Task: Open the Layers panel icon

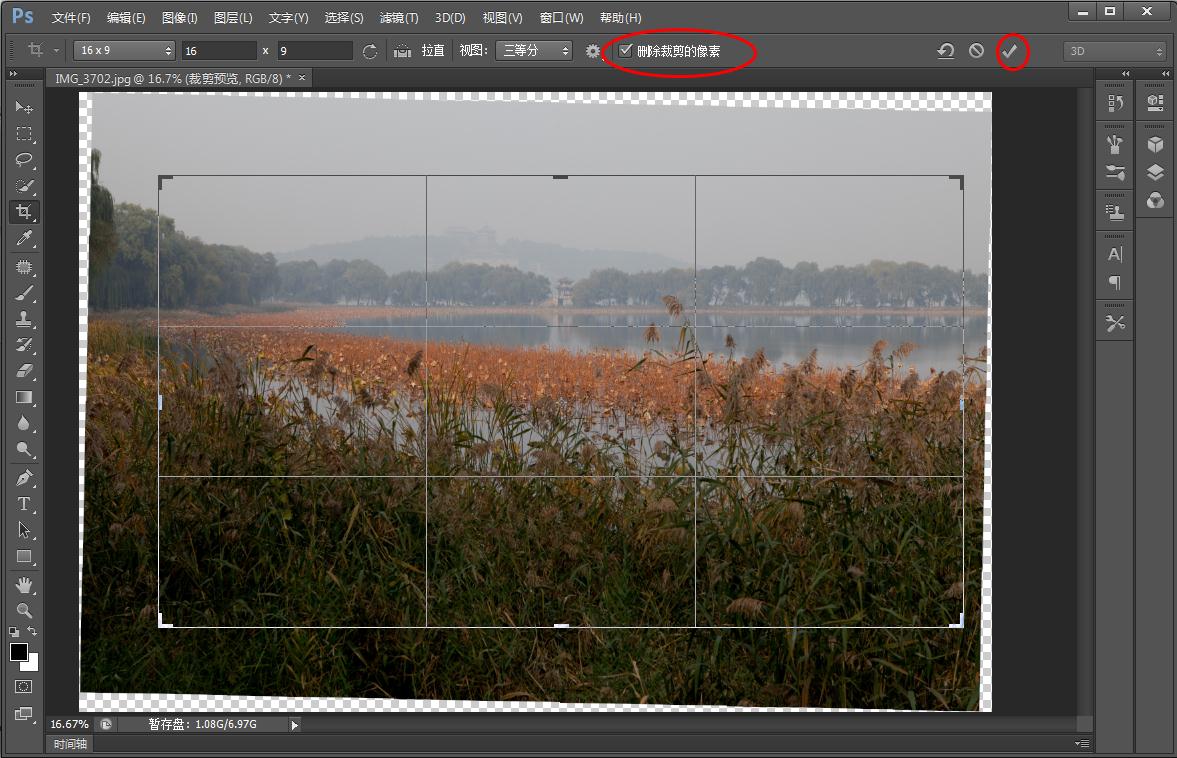Action: [x=1155, y=172]
